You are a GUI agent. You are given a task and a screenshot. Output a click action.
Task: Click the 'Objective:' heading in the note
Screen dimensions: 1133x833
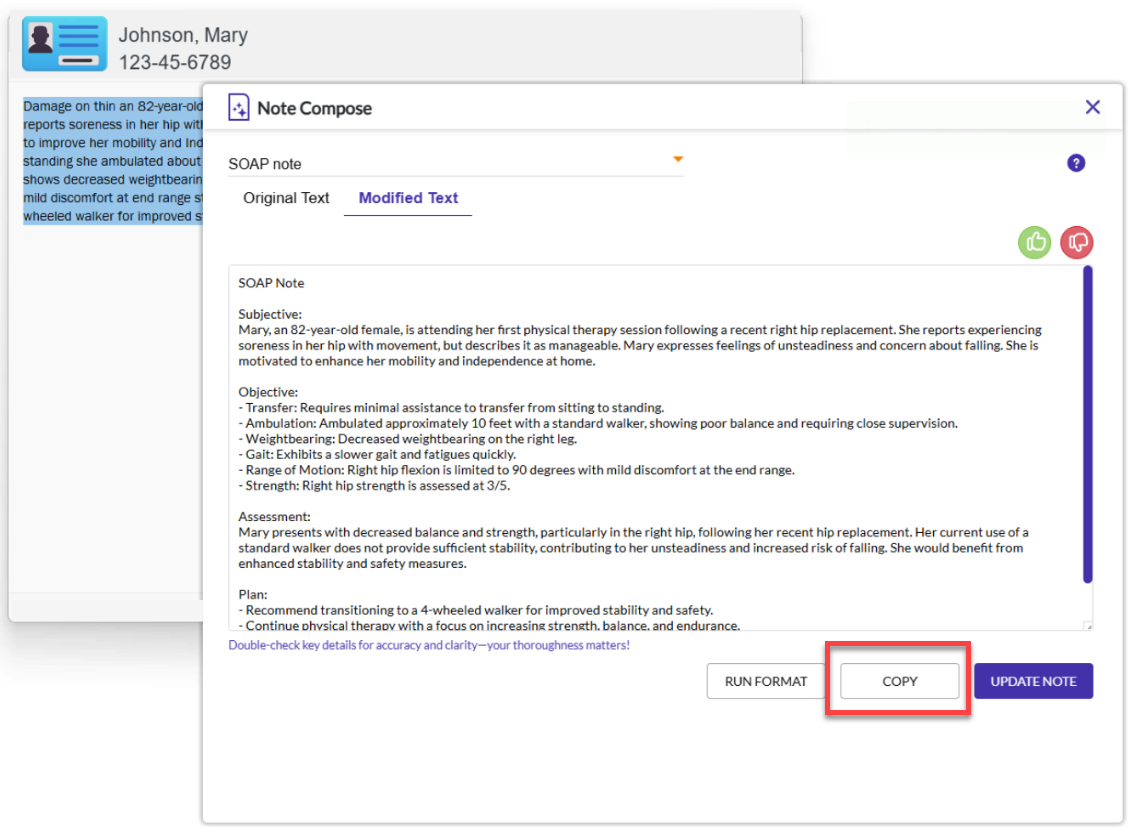point(268,392)
